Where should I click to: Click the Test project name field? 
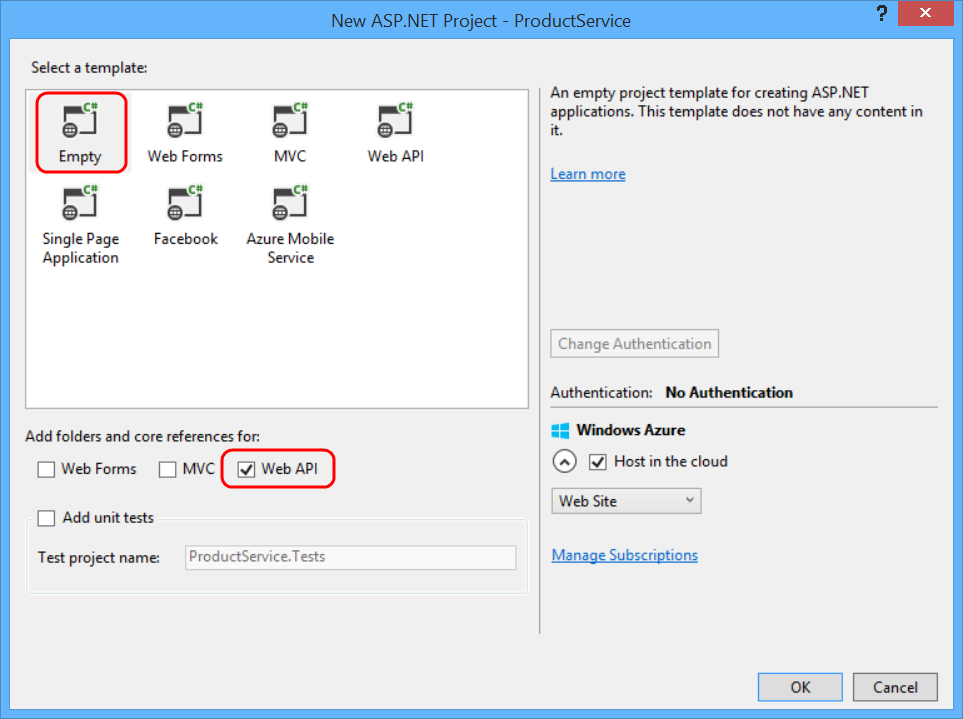tap(351, 557)
